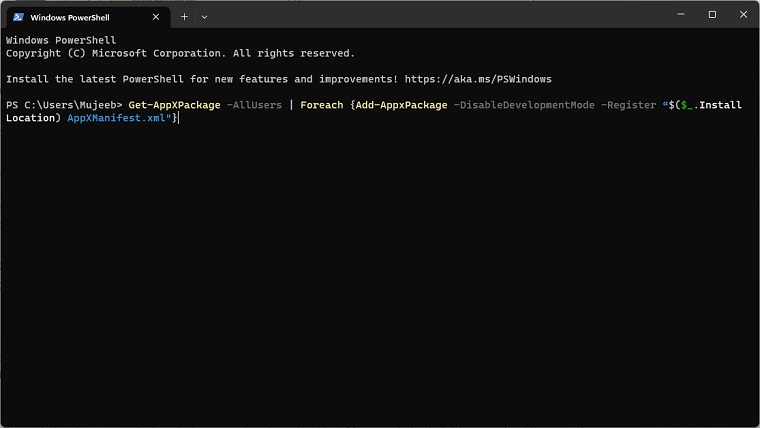The width and height of the screenshot is (760, 428).
Task: Click the Get-AppXPackage command text
Action: (174, 105)
